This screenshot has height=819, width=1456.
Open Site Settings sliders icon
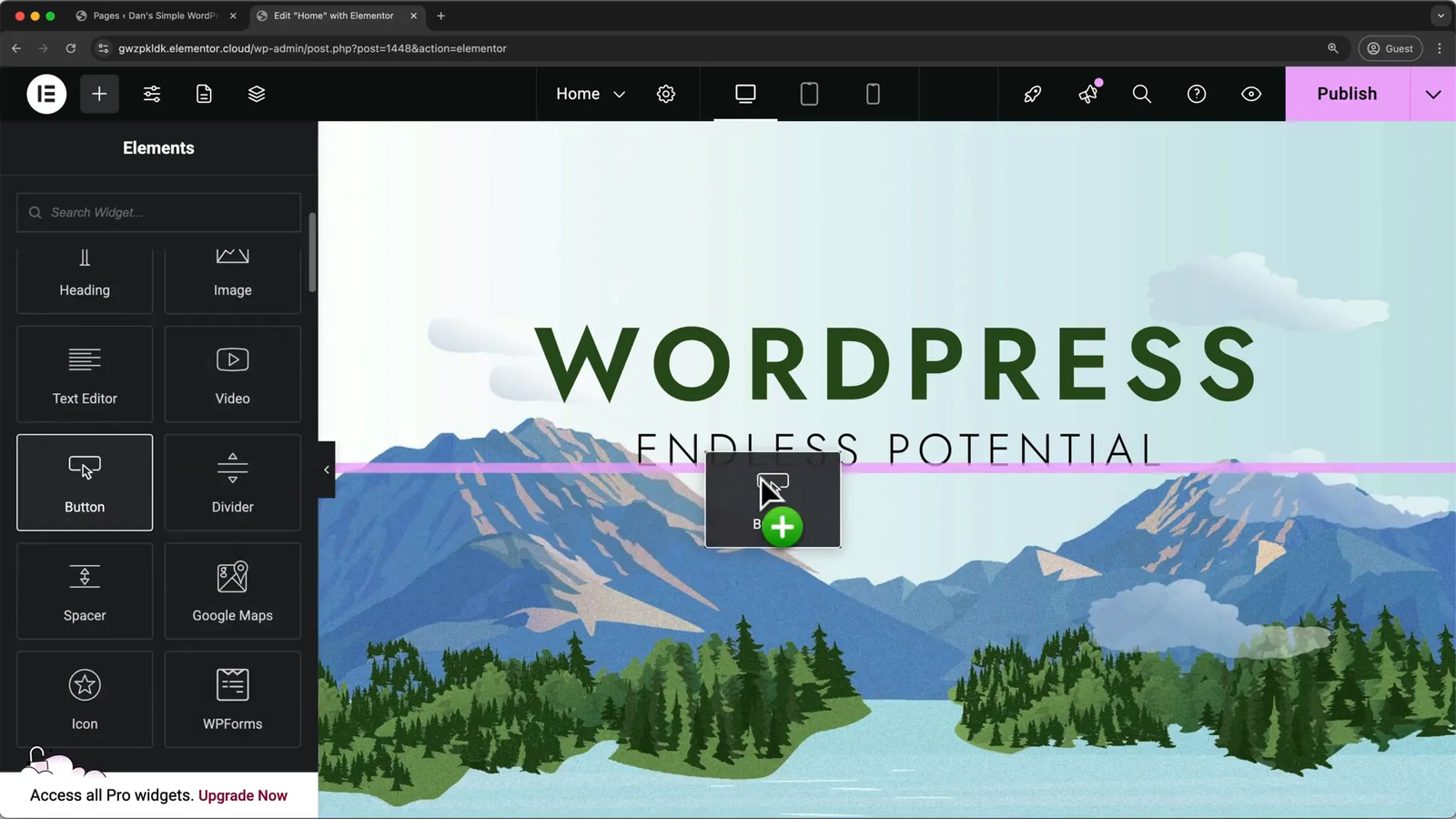pos(152,94)
